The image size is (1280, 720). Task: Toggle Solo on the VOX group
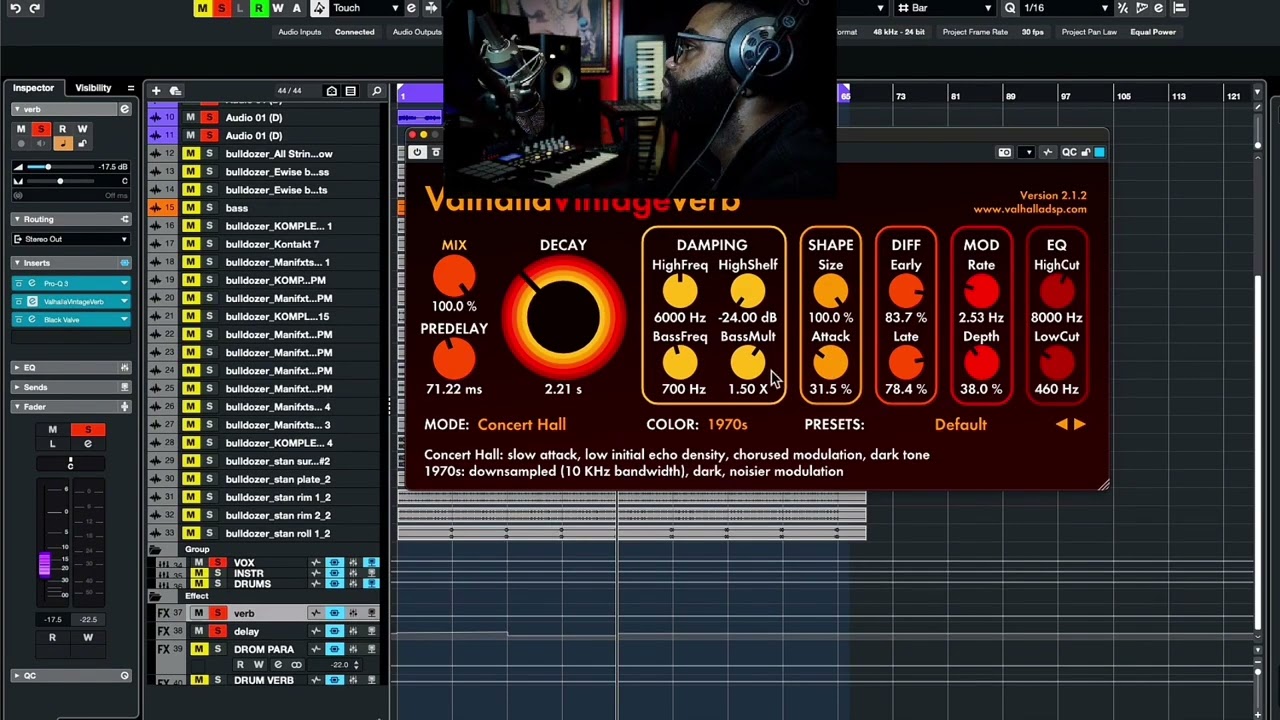(x=217, y=563)
